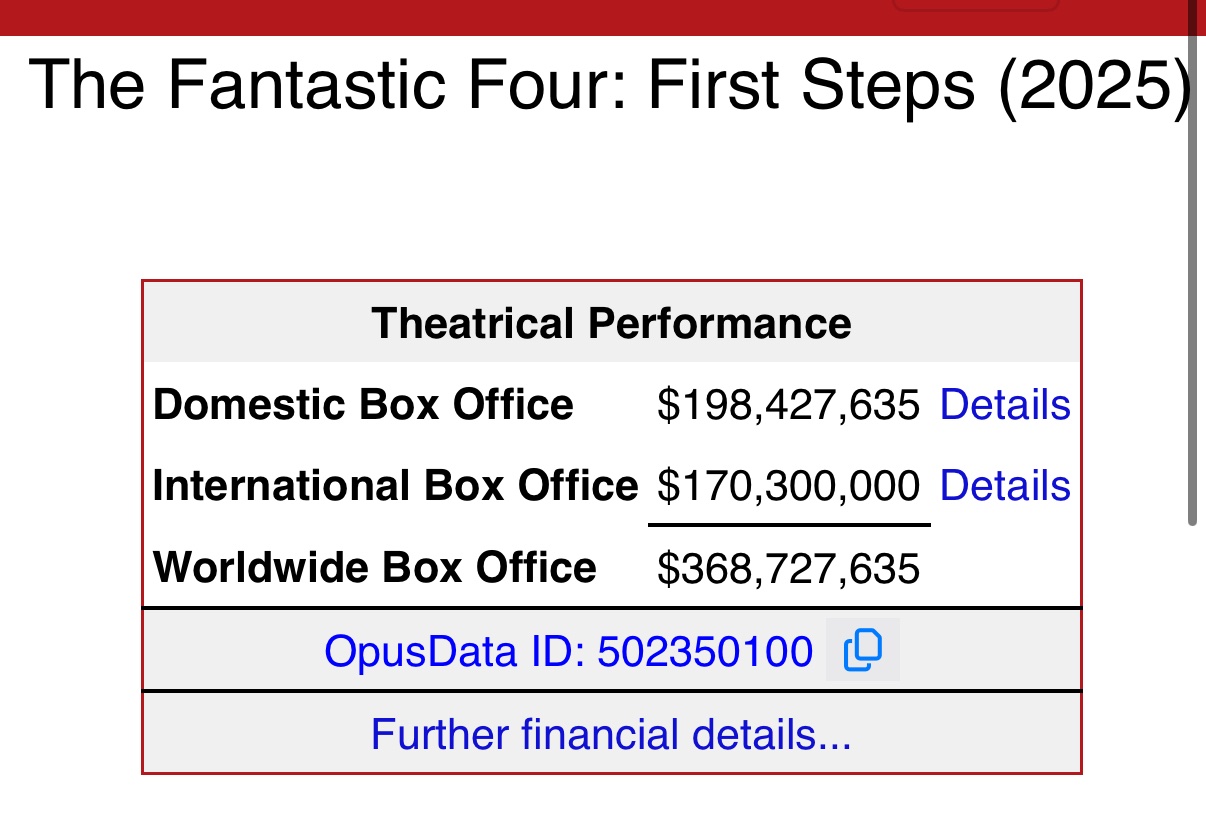The height and width of the screenshot is (832, 1206).
Task: Click the $198,427,635 domestic amount
Action: pos(788,405)
